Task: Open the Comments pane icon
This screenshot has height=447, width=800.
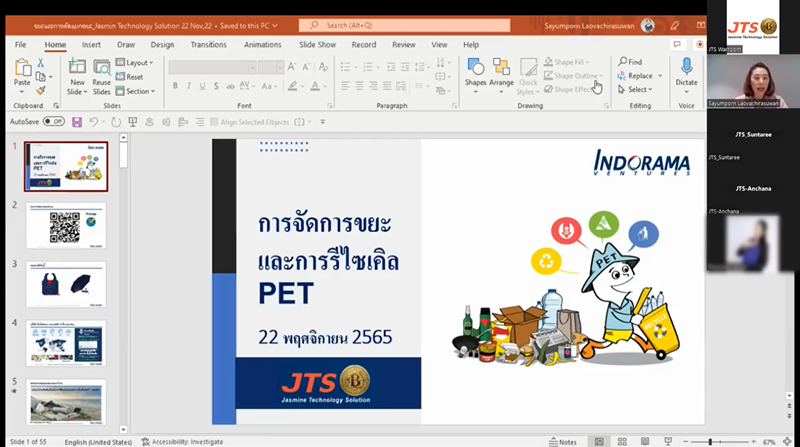Action: (677, 44)
